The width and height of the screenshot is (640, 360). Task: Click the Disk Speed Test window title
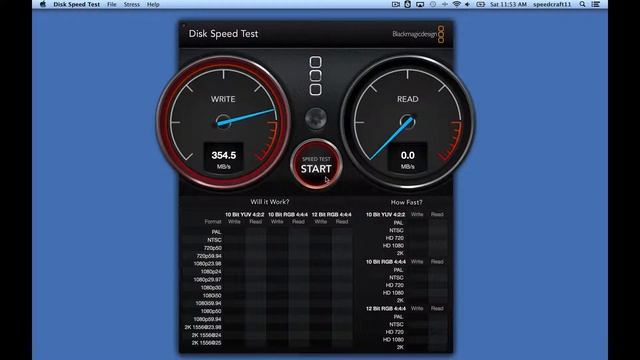tap(223, 33)
